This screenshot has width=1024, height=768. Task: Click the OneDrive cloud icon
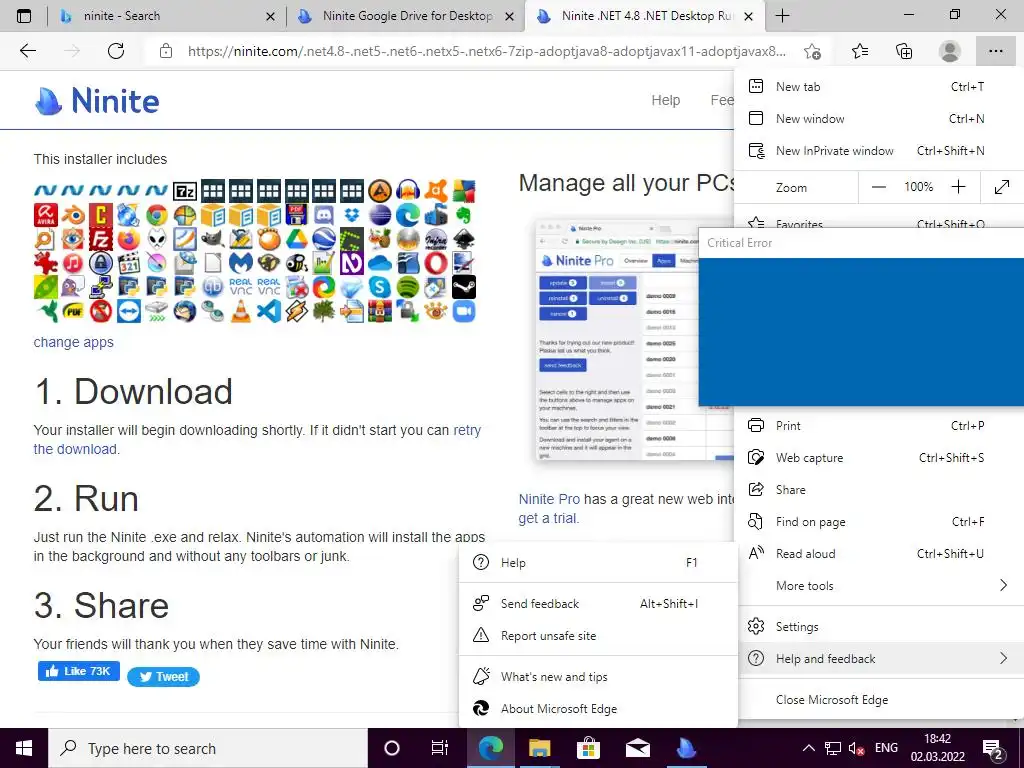click(x=380, y=263)
